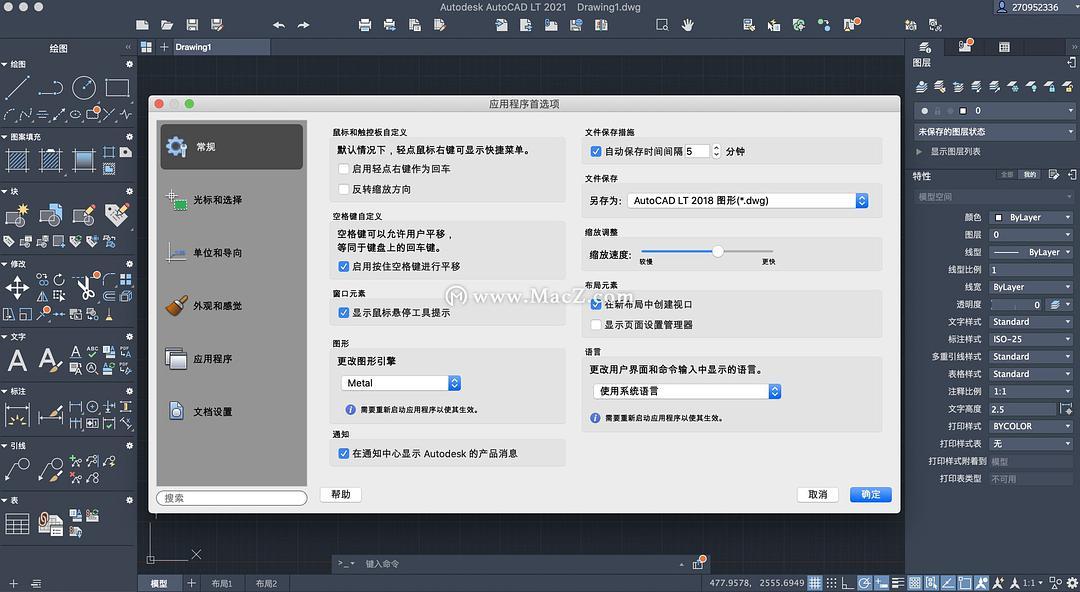The height and width of the screenshot is (592, 1080).
Task: Select the Rotate tool
Action: pyautogui.click(x=59, y=280)
